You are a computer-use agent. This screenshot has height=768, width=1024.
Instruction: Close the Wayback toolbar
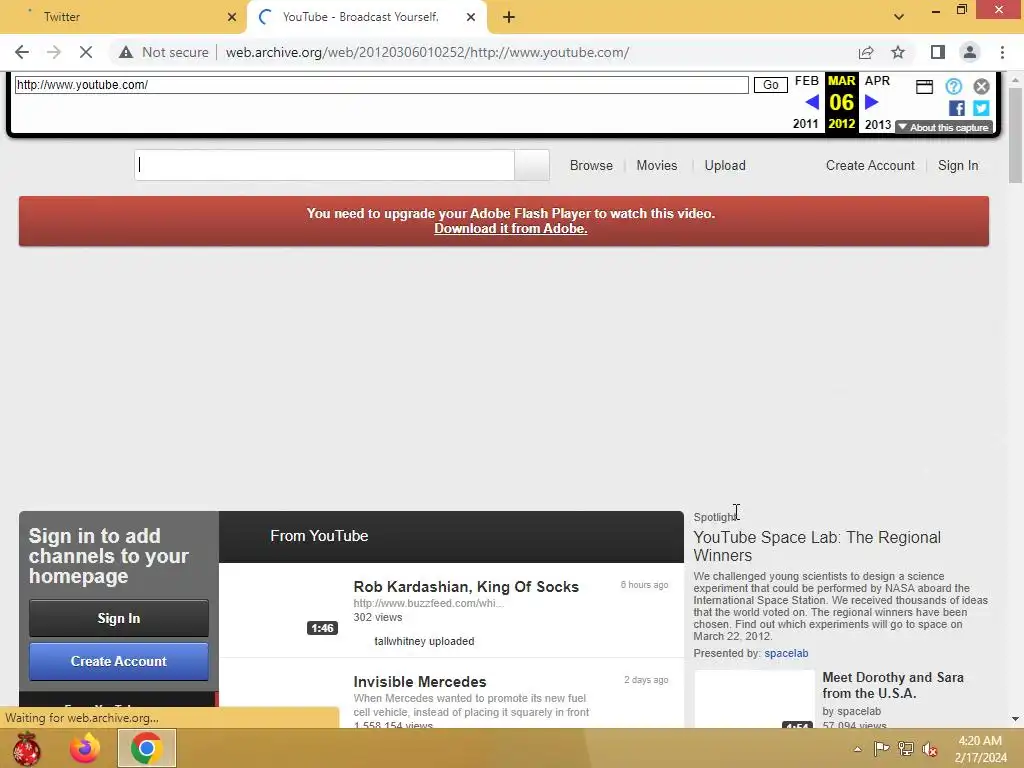click(x=981, y=86)
